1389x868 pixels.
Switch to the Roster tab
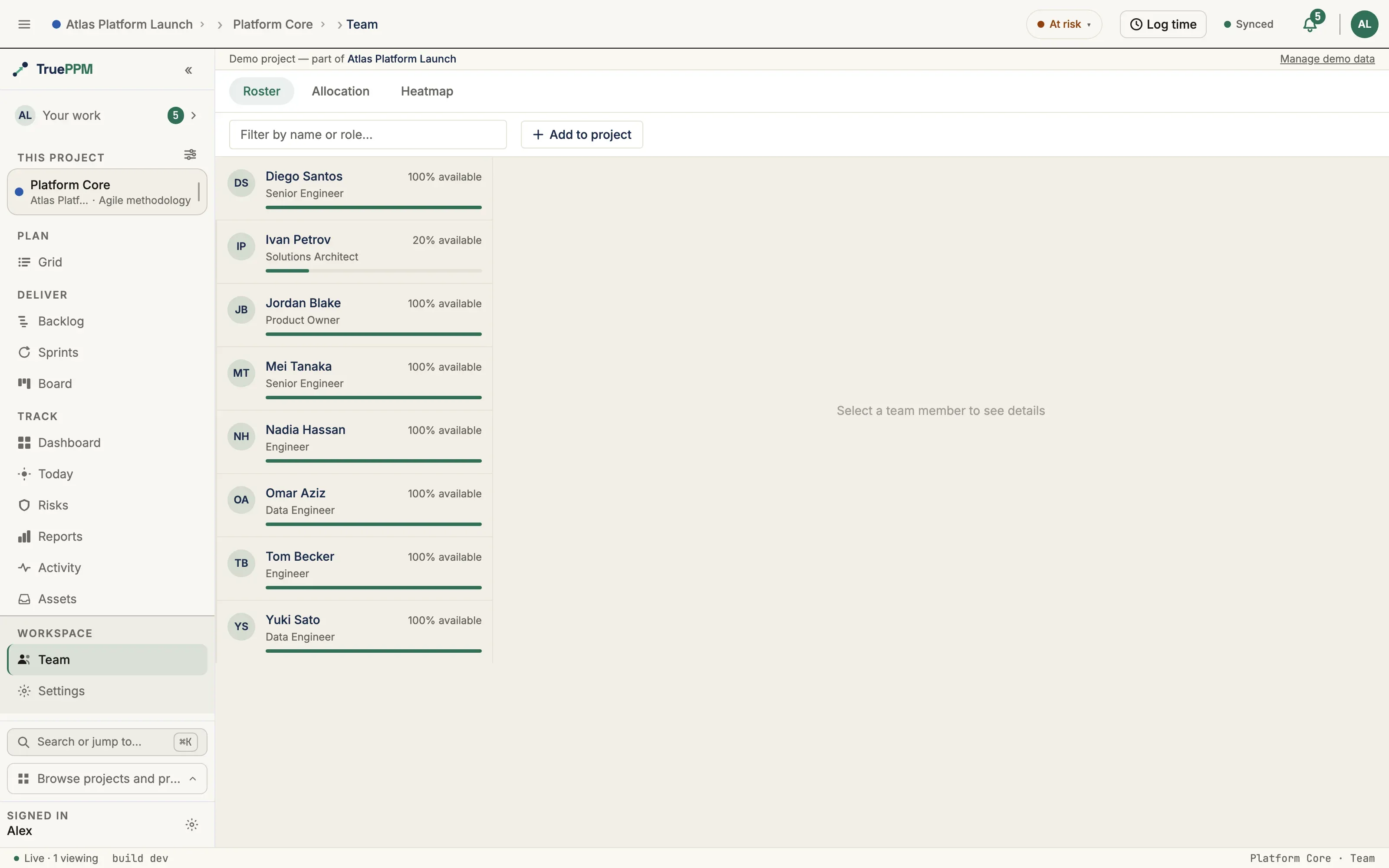261,91
